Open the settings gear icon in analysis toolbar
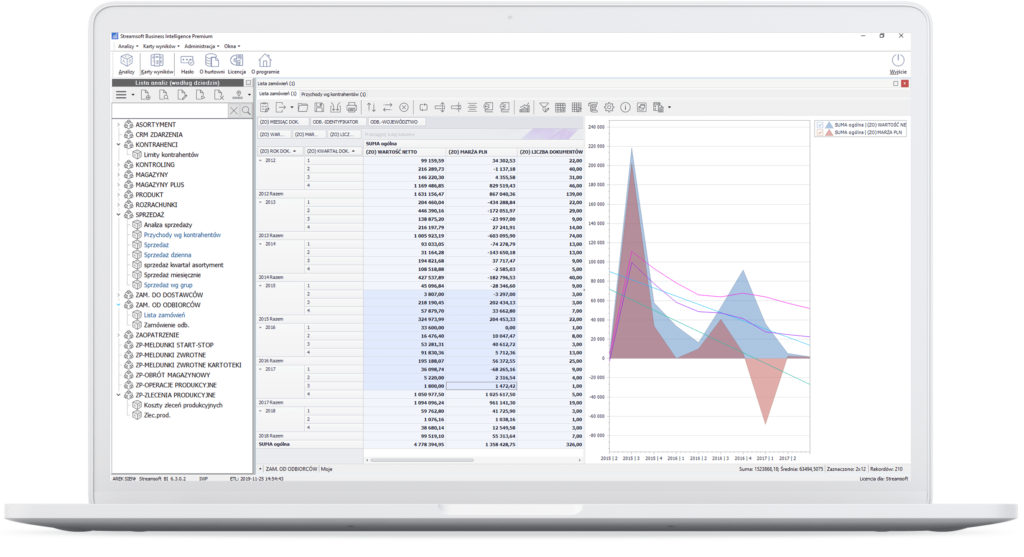Viewport: 1024px width, 557px height. pyautogui.click(x=608, y=107)
